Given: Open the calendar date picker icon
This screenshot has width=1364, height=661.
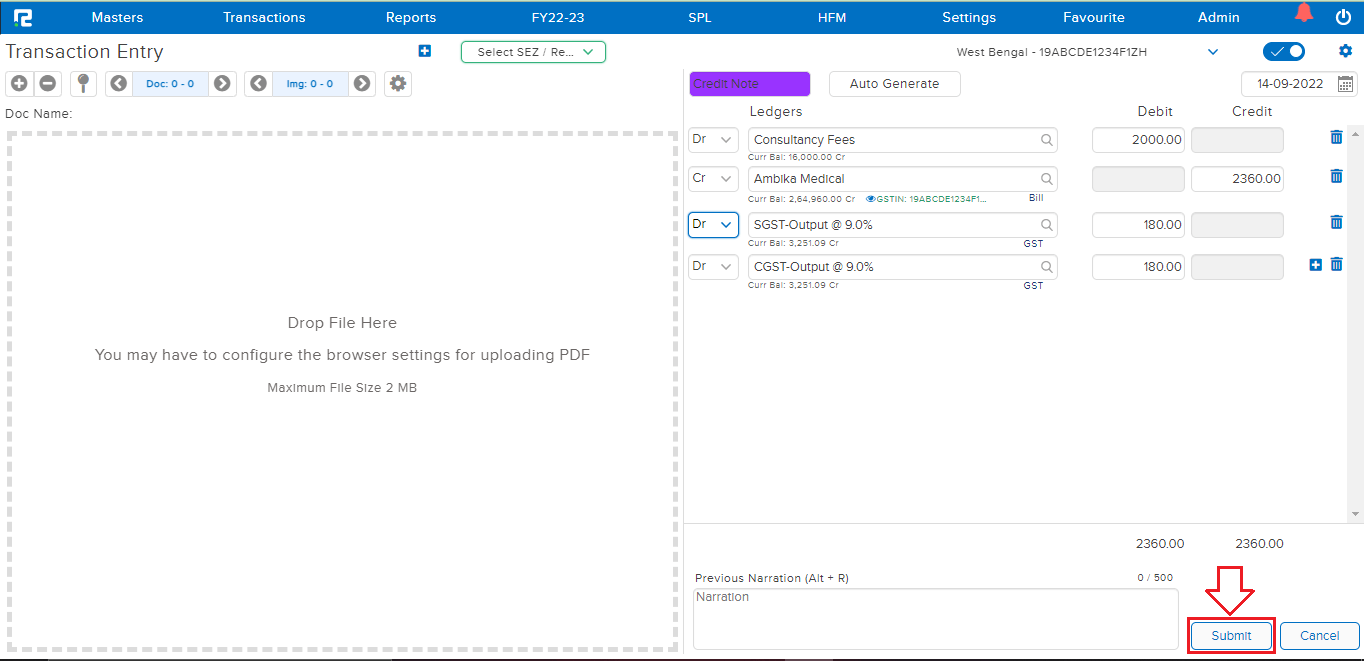Looking at the screenshot, I should [1345, 84].
